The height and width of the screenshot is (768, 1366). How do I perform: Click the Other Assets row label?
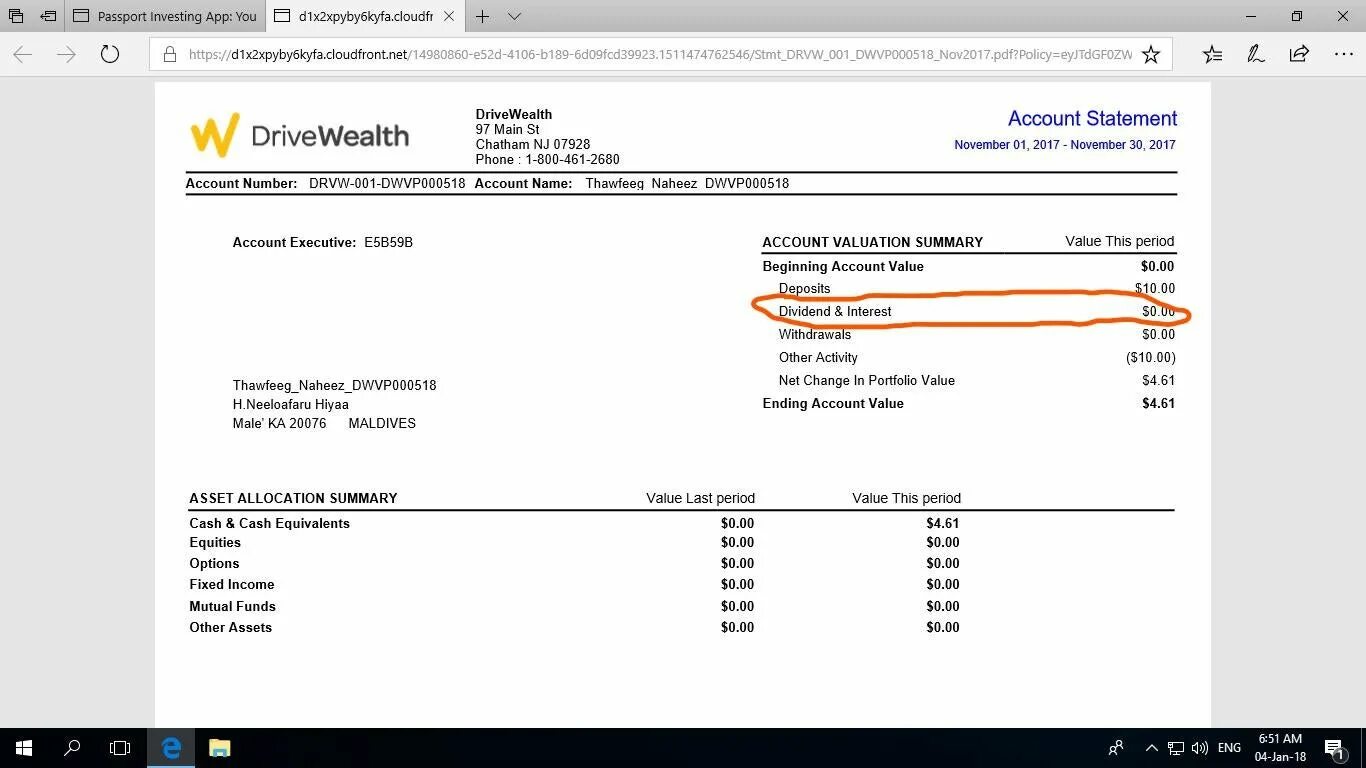[x=230, y=627]
